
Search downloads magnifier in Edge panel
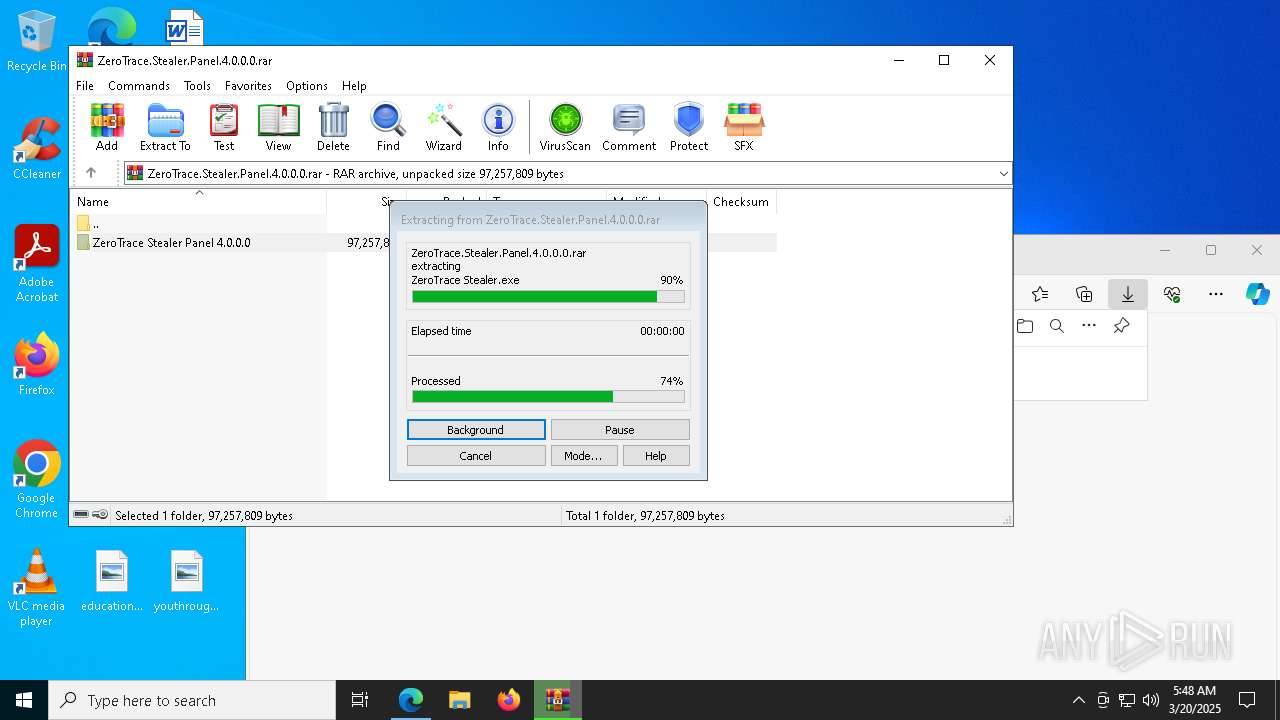coord(1057,326)
